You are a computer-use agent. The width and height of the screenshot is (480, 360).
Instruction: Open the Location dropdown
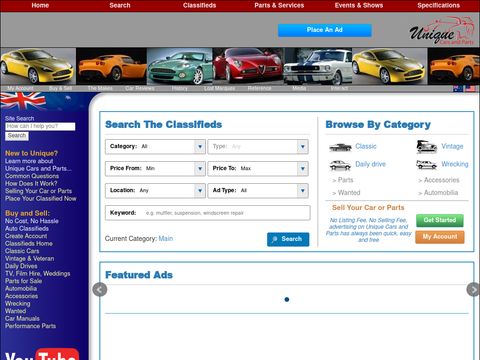point(155,191)
